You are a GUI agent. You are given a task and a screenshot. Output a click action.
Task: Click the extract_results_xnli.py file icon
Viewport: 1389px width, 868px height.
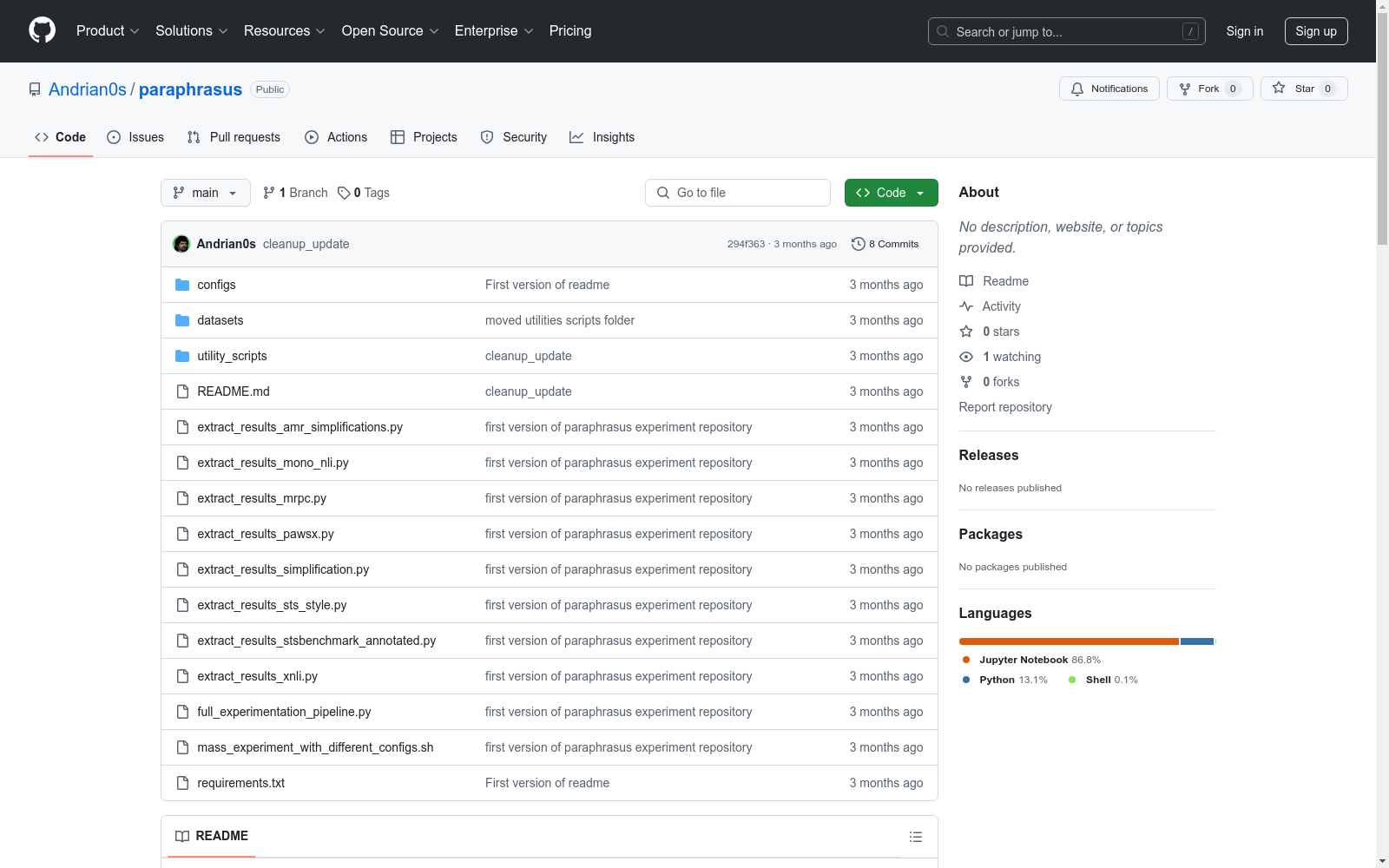(x=182, y=676)
